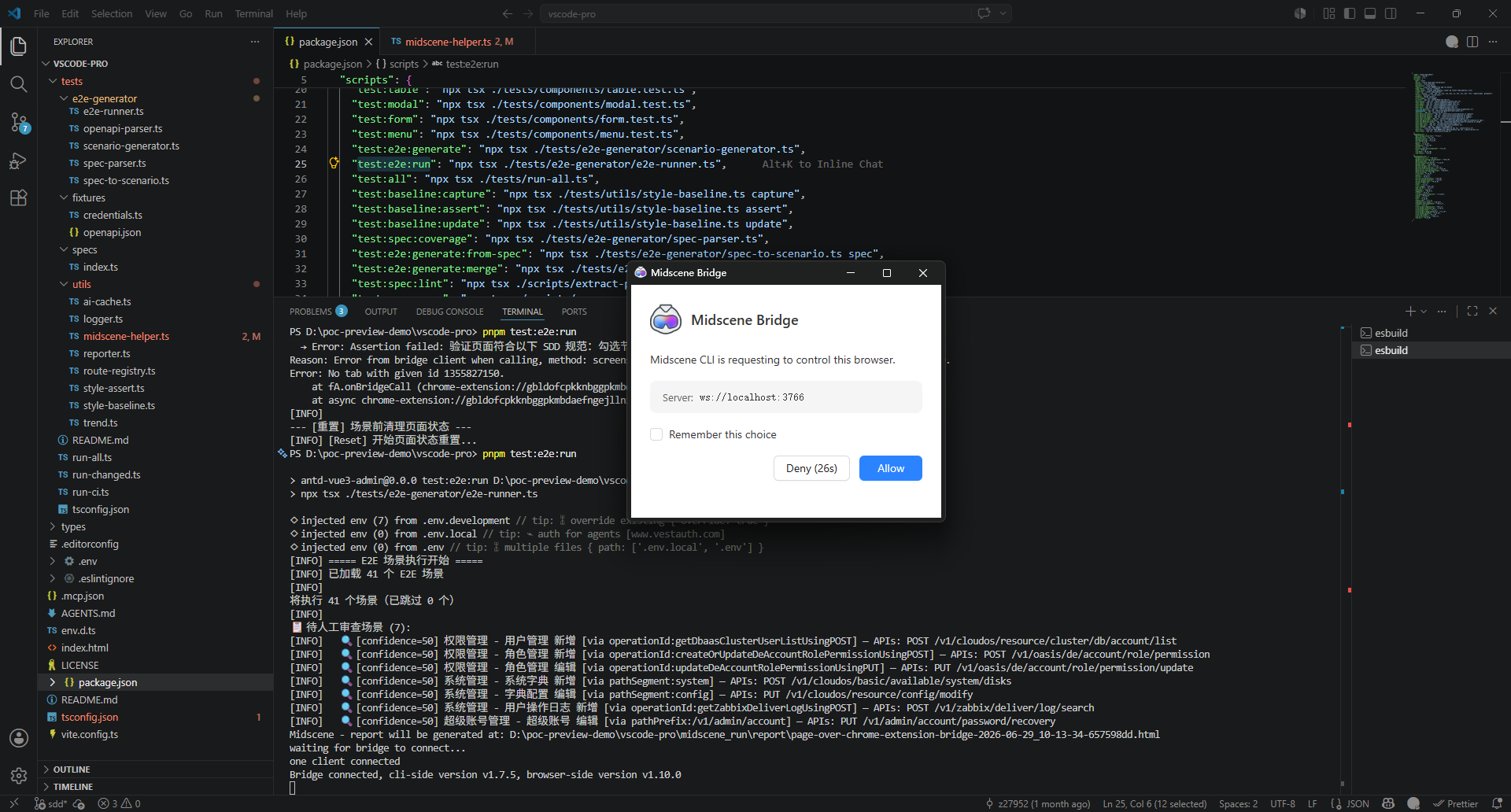Screen dimensions: 1511x812
Task: Open editor More Actions ellipsis menu
Action: pyautogui.click(x=1493, y=42)
